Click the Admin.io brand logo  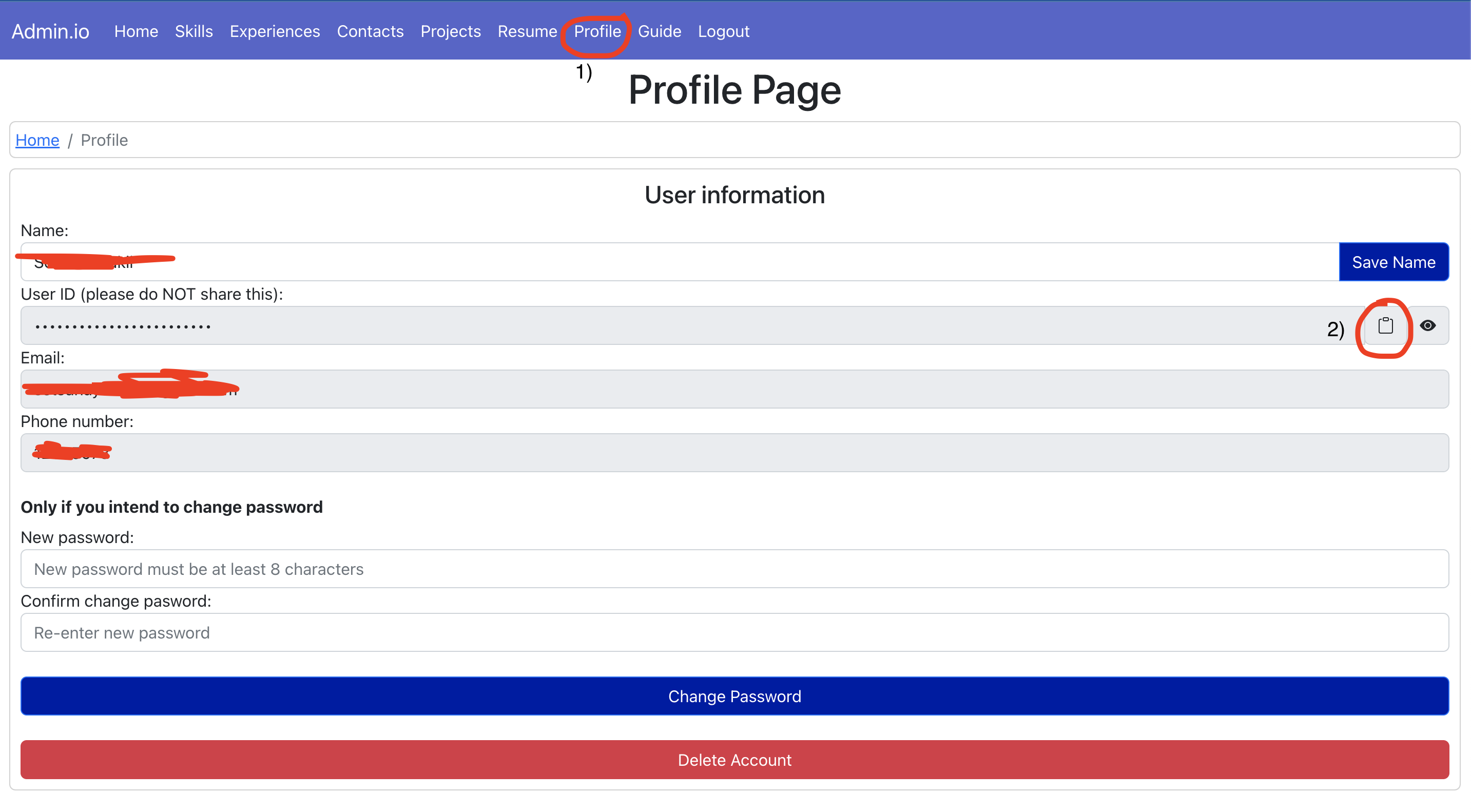point(50,31)
